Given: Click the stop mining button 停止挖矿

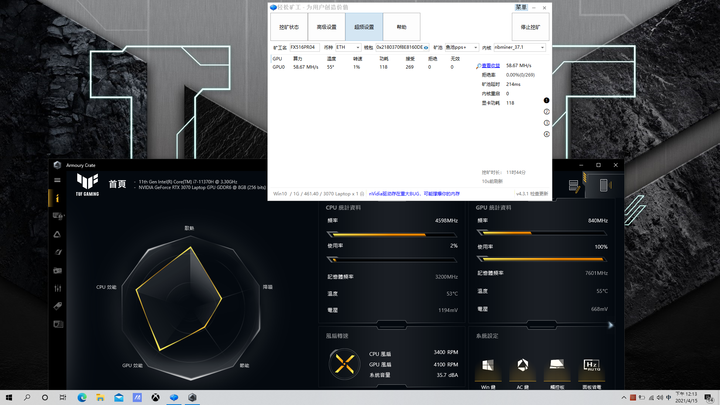Looking at the screenshot, I should (x=530, y=27).
